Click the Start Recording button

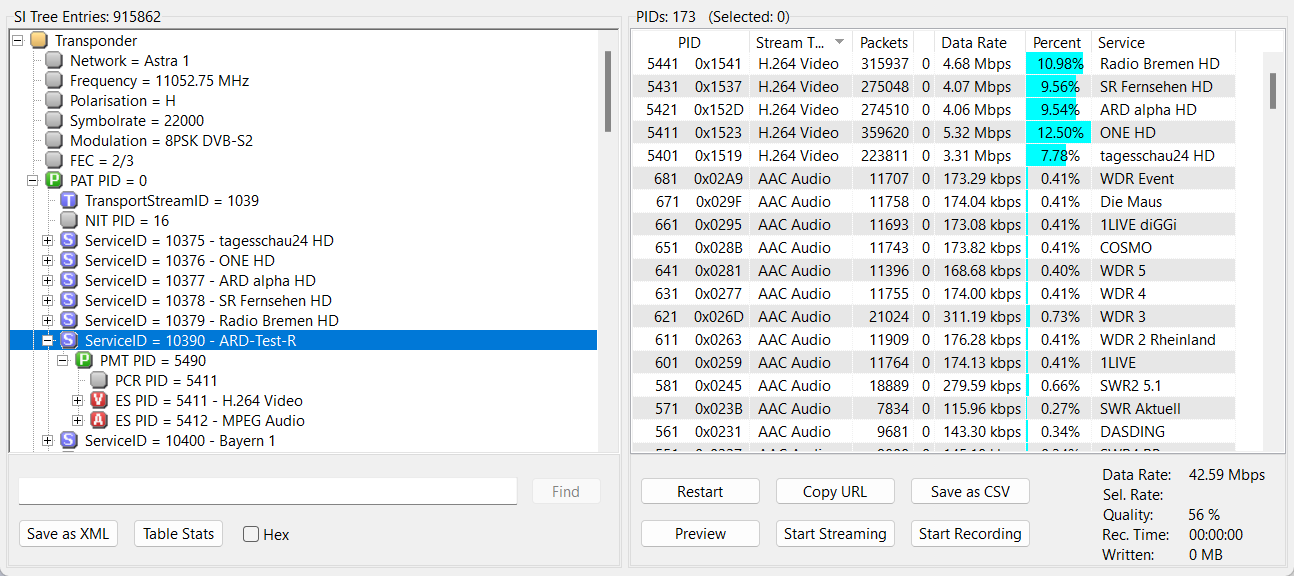[970, 534]
